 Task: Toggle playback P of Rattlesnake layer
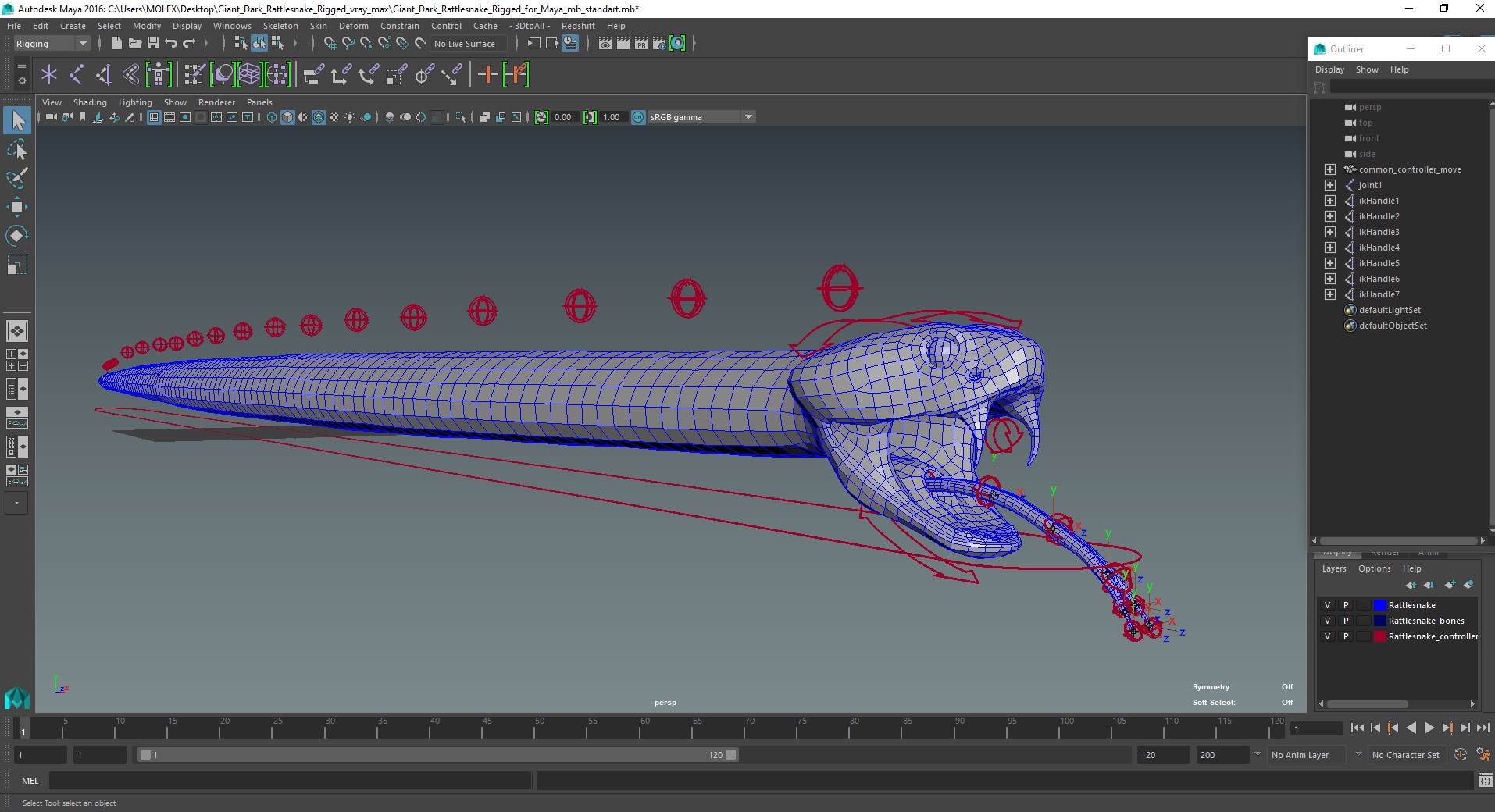[1346, 605]
